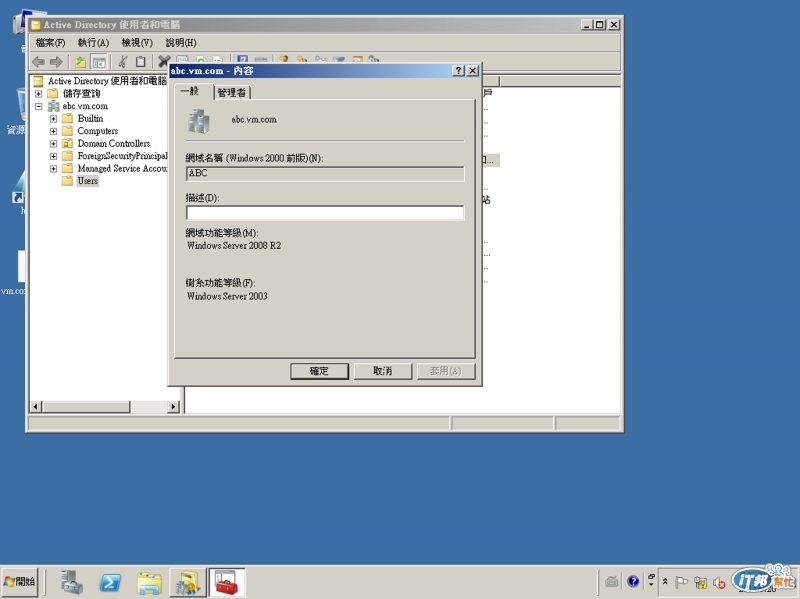Click the keyboard icon near the tray
Image resolution: width=800 pixels, height=599 pixels.
point(612,581)
